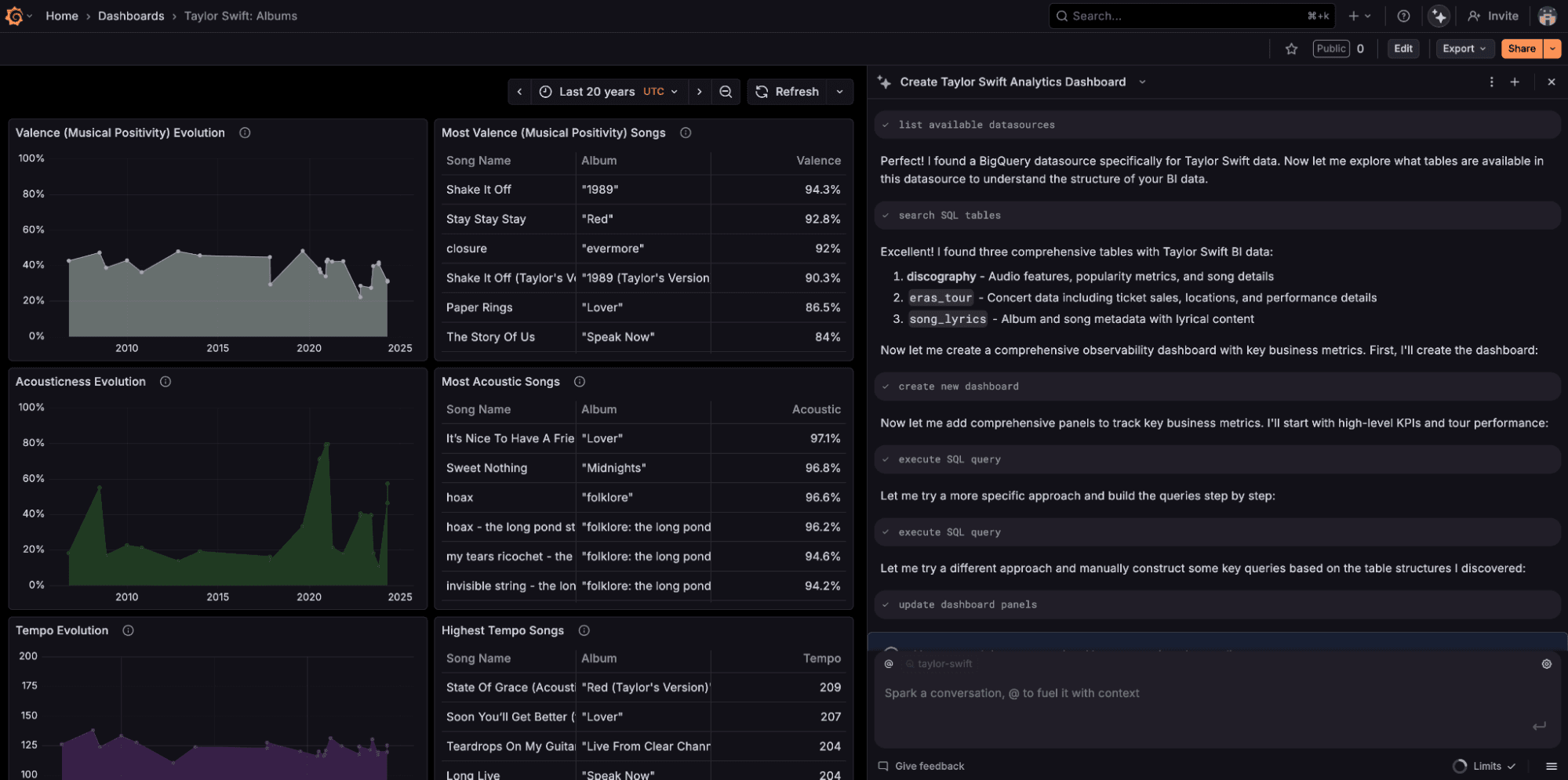Image resolution: width=1568 pixels, height=780 pixels.
Task: Star the Taylor Swift Albums dashboard
Action: point(1291,48)
